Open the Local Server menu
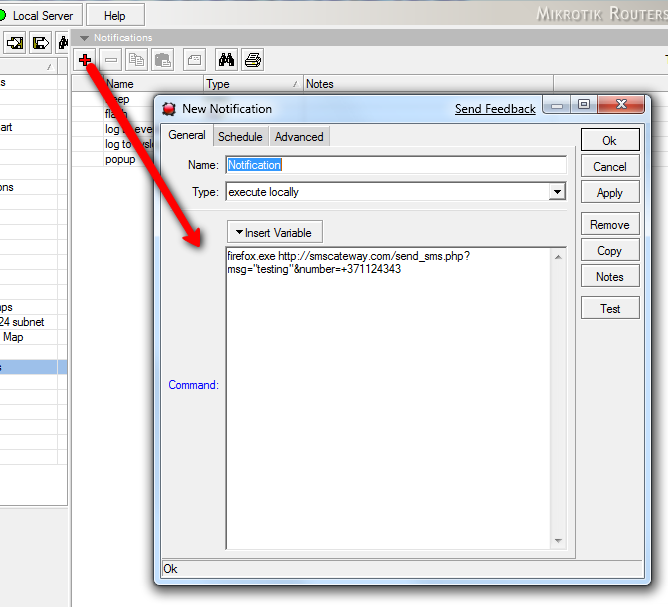Image resolution: width=668 pixels, height=607 pixels. click(40, 16)
